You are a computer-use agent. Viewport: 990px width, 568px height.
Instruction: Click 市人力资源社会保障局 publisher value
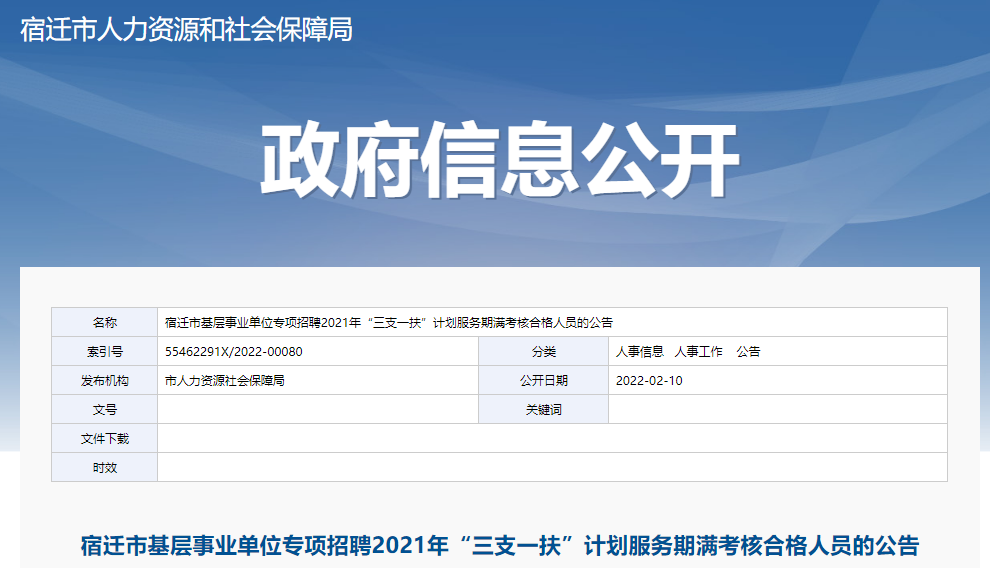tap(225, 381)
